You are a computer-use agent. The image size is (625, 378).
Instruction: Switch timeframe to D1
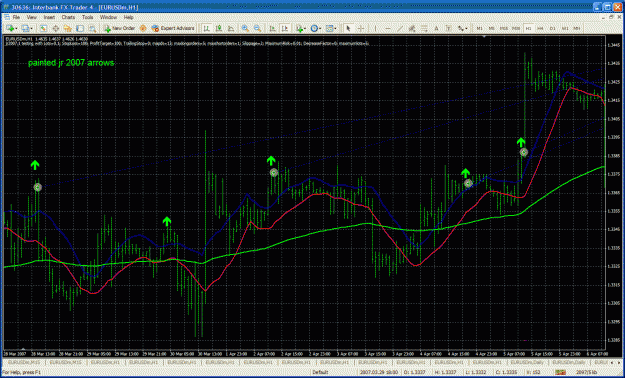552,28
